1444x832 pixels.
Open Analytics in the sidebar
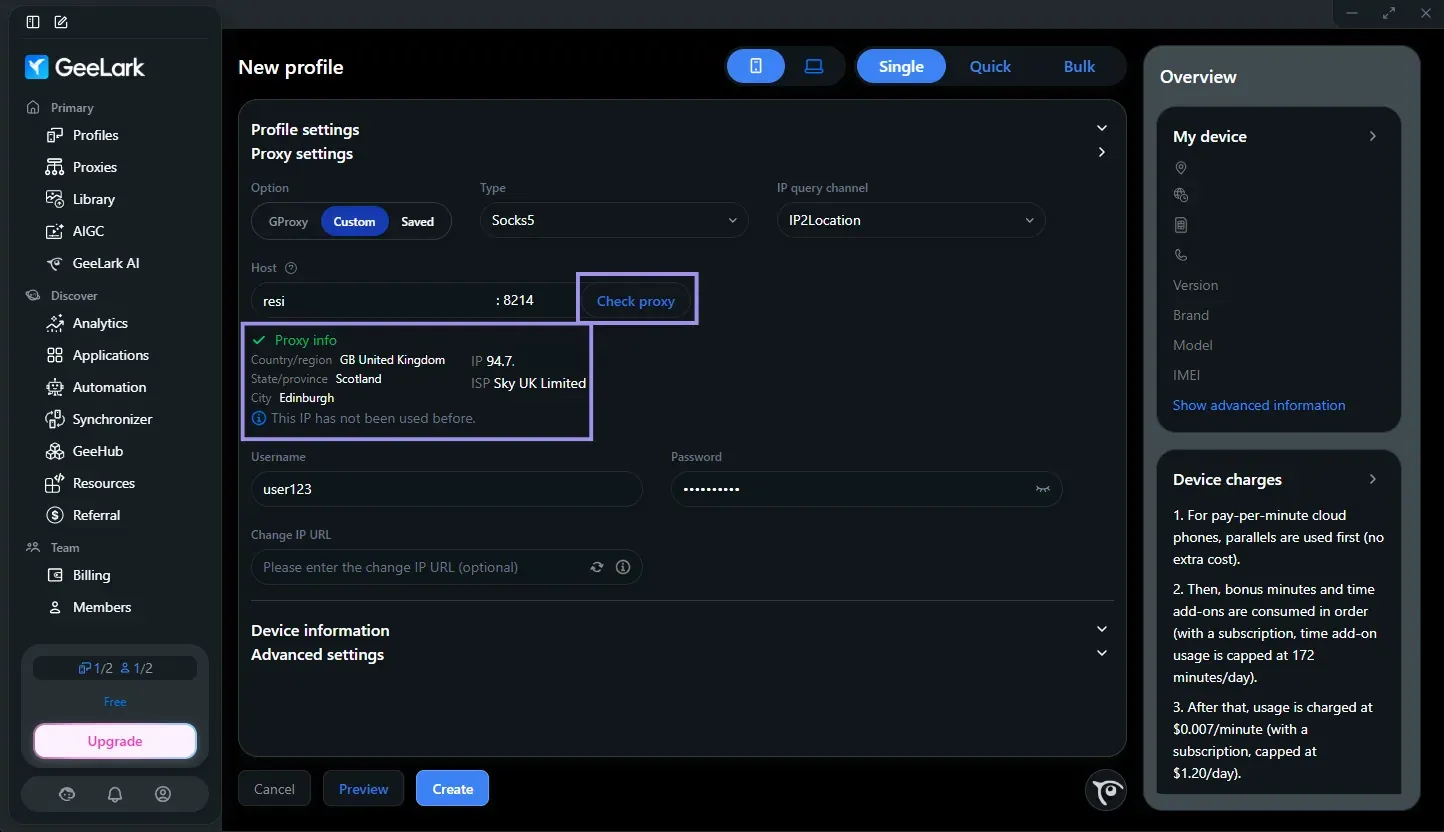[100, 323]
